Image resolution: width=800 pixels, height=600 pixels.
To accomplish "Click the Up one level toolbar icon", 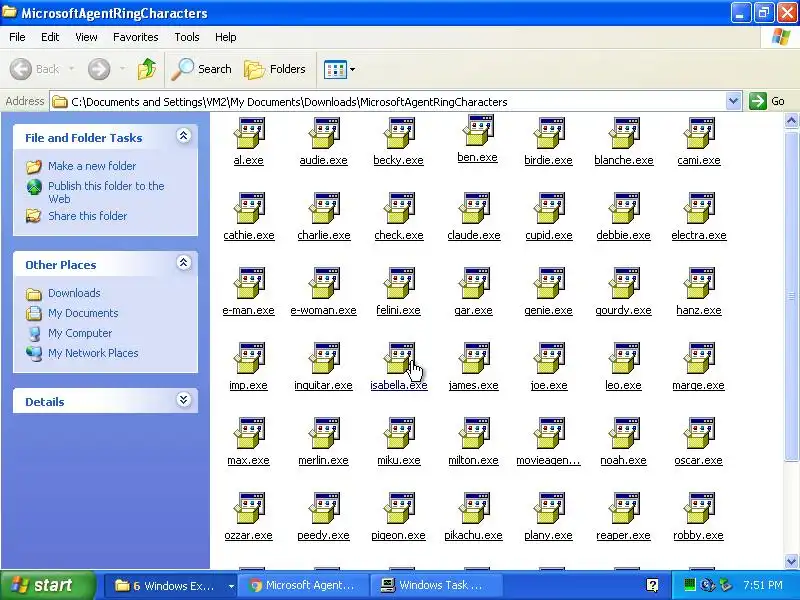I will [x=147, y=69].
